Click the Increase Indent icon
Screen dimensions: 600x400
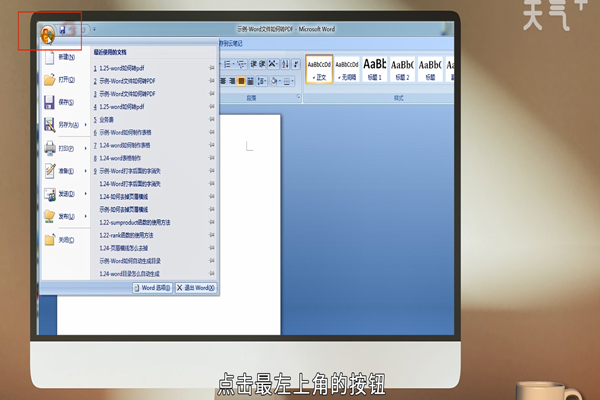click(262, 64)
